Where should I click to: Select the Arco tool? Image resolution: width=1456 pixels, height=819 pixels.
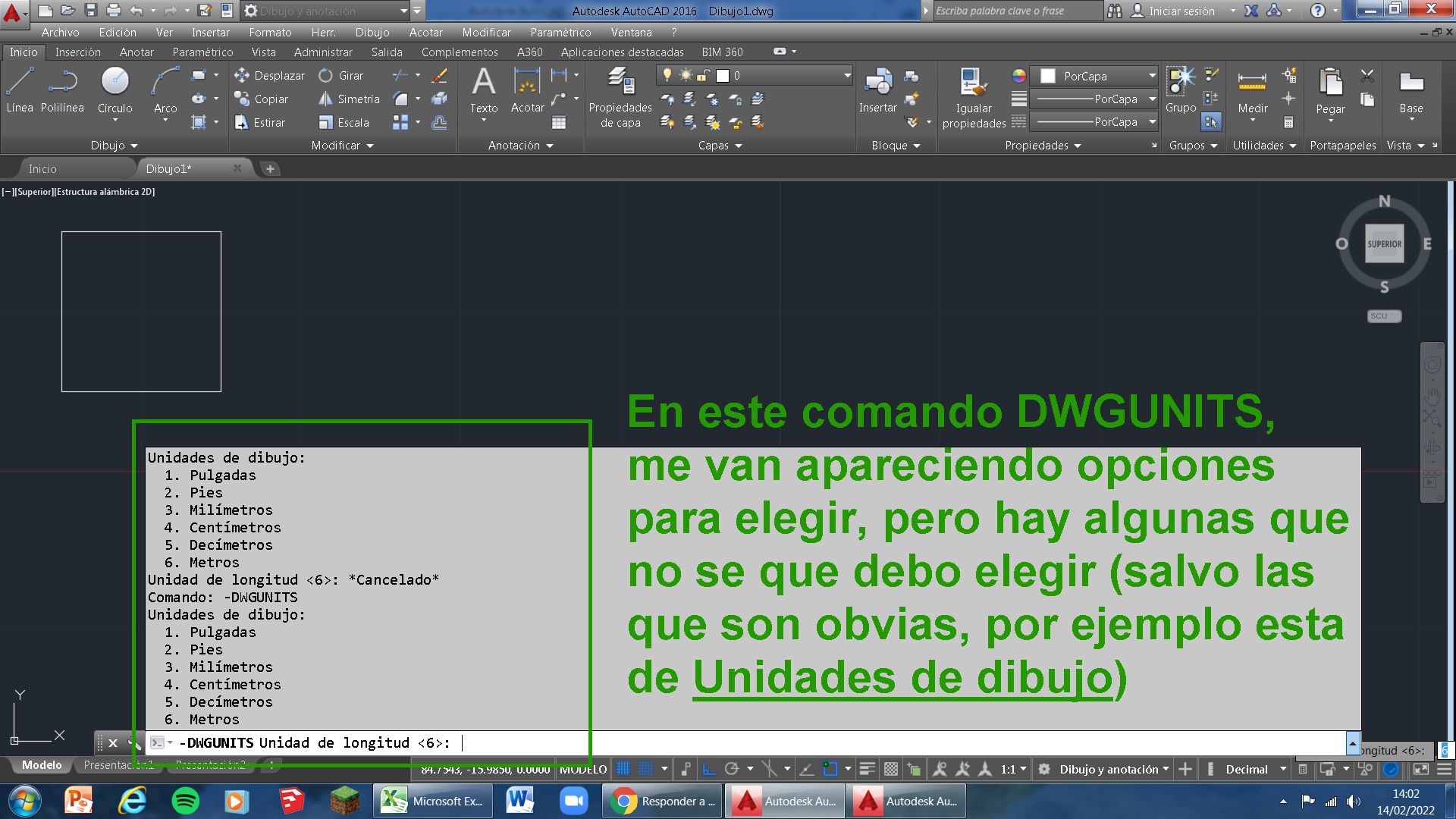click(x=165, y=87)
